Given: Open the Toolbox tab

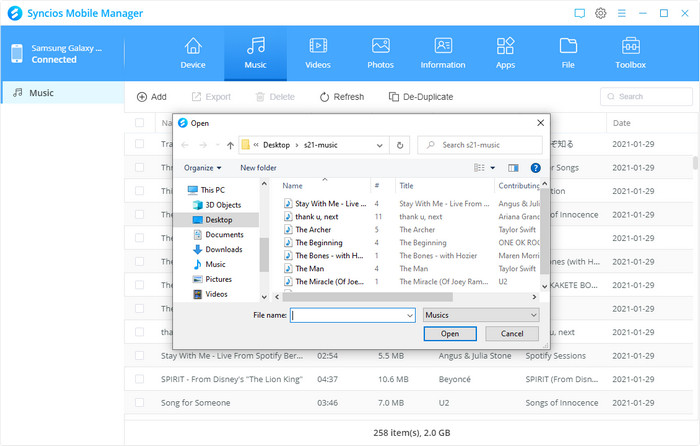Looking at the screenshot, I should point(630,54).
